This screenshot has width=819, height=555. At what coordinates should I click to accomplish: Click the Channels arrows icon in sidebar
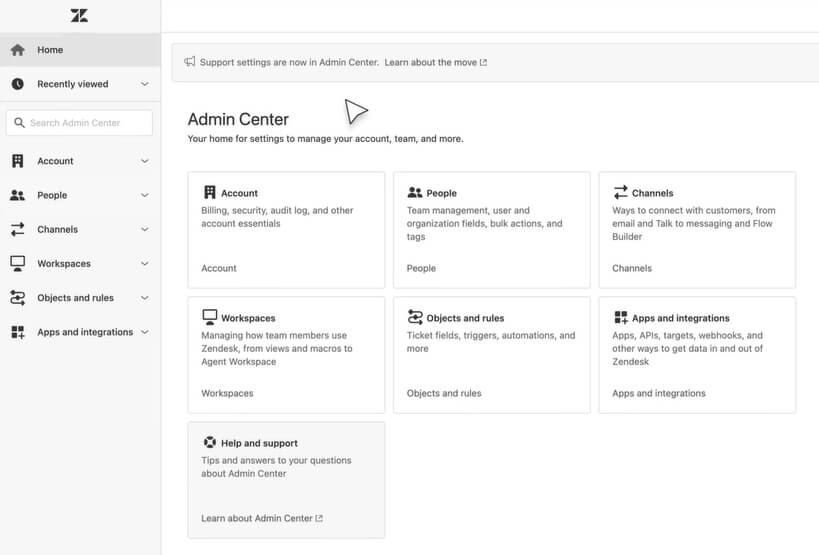[x=17, y=229]
